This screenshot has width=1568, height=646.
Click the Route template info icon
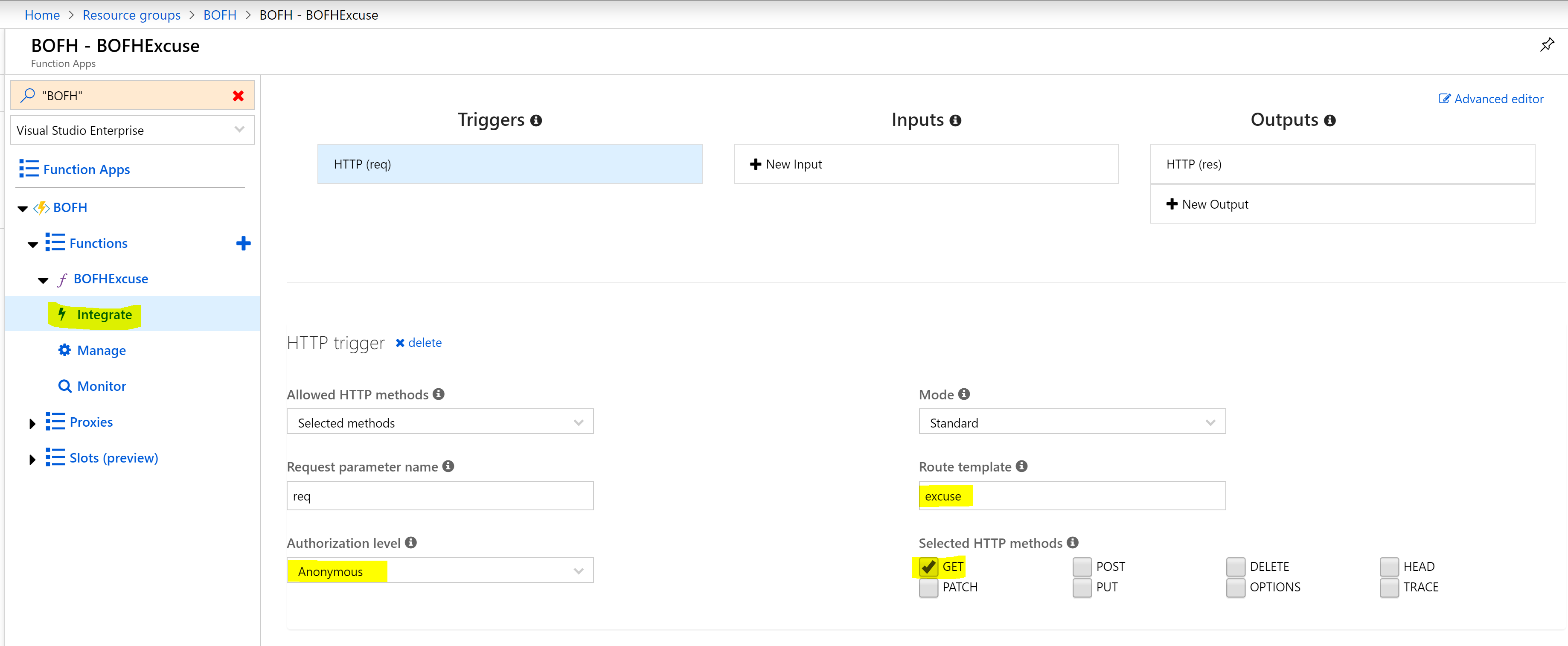pos(1021,466)
